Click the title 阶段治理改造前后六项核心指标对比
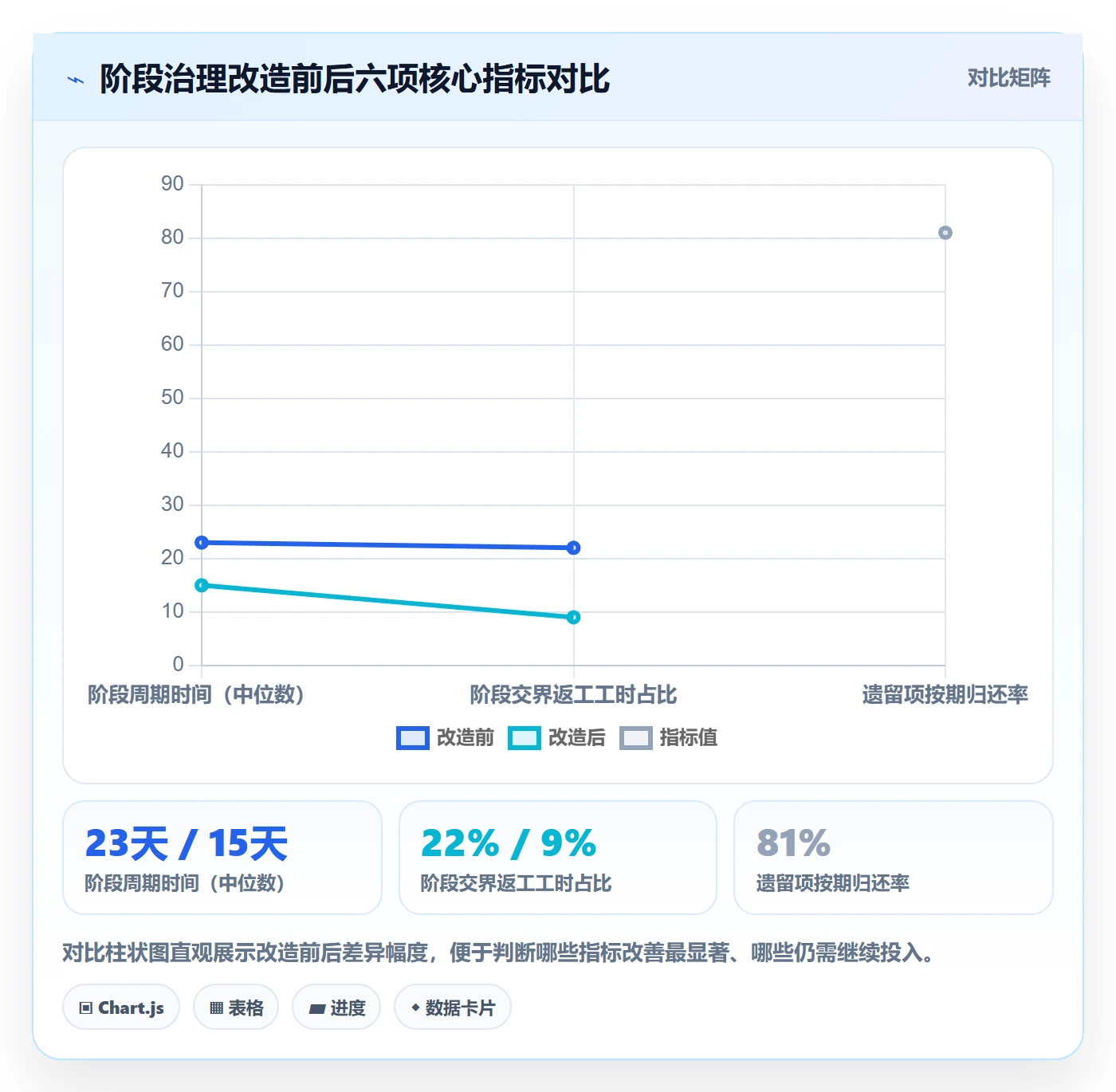 (355, 79)
